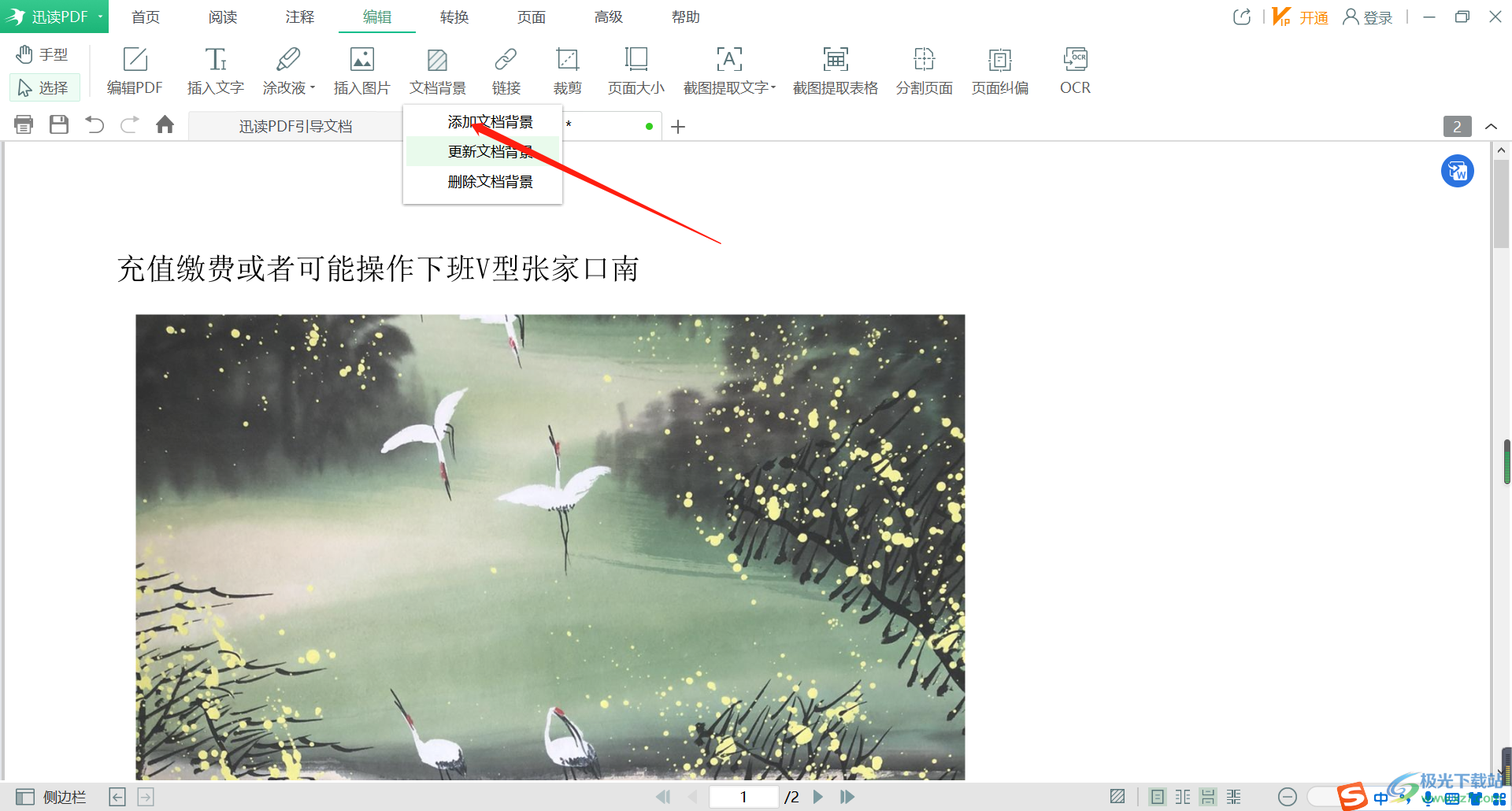Viewport: 1512px width, 811px height.
Task: Switch to the 注释 tab
Action: 300,17
